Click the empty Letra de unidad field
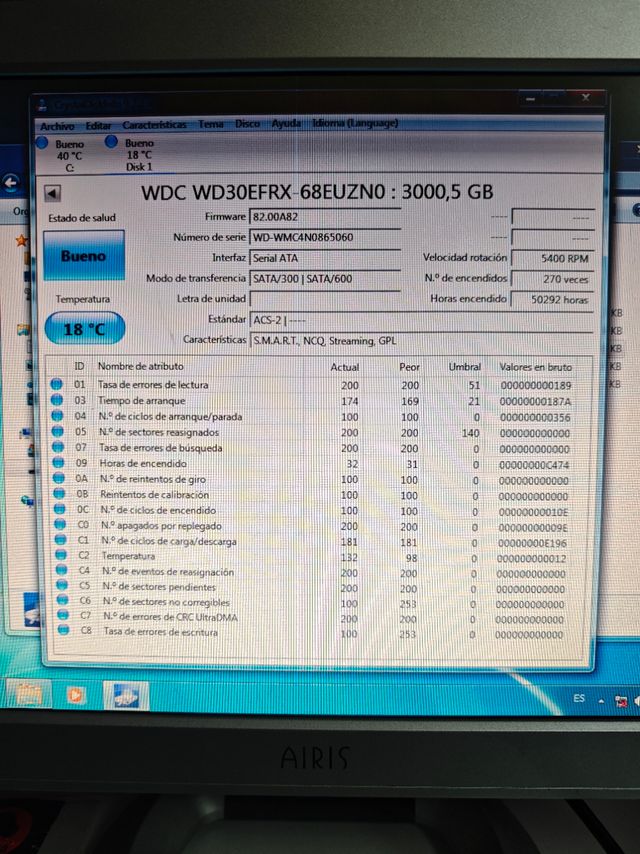 325,299
